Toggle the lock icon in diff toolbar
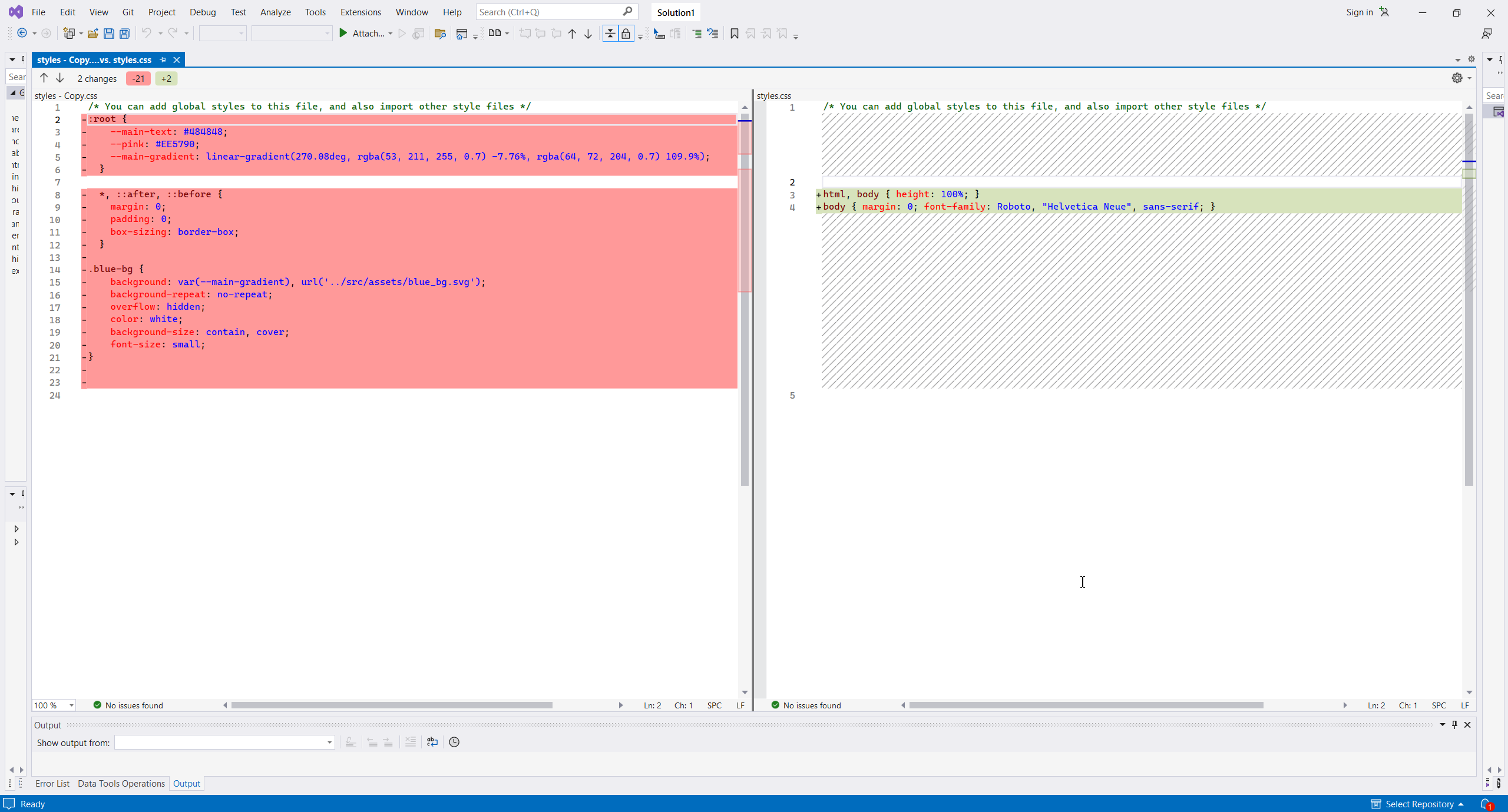Screen dimensions: 1508x812 626,34
